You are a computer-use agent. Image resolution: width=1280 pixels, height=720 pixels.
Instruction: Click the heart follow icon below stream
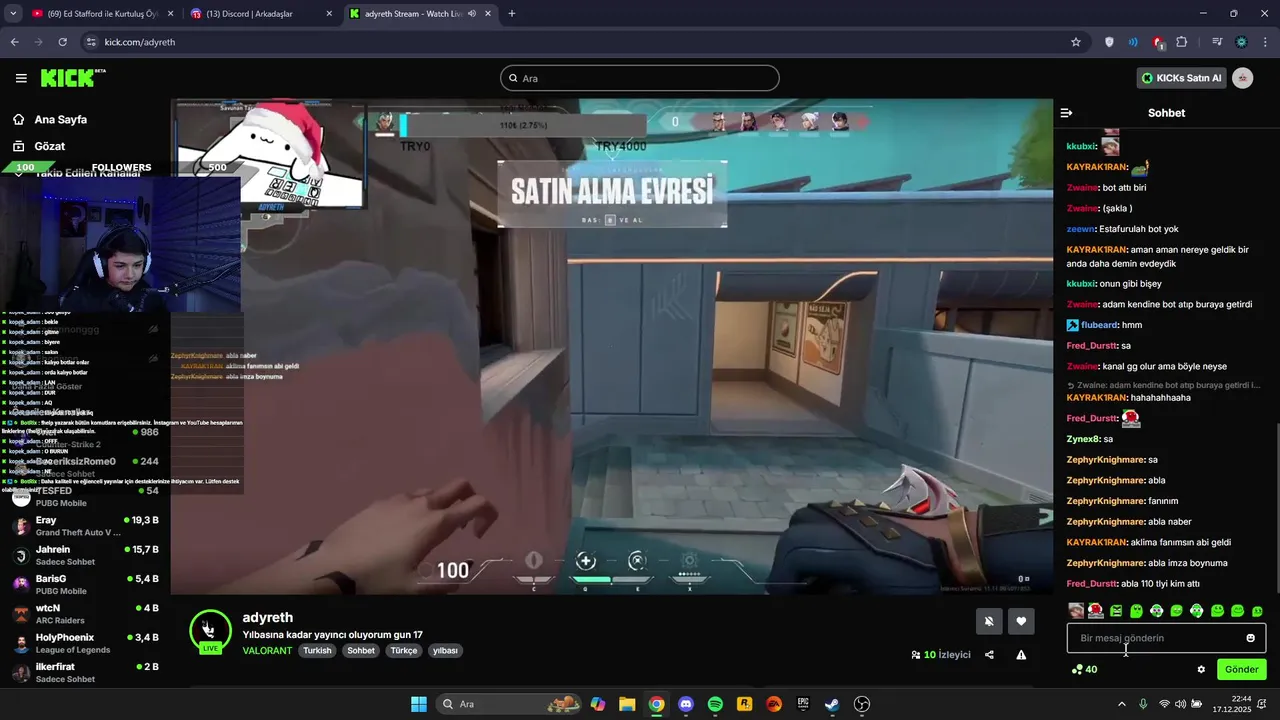[x=1021, y=621]
